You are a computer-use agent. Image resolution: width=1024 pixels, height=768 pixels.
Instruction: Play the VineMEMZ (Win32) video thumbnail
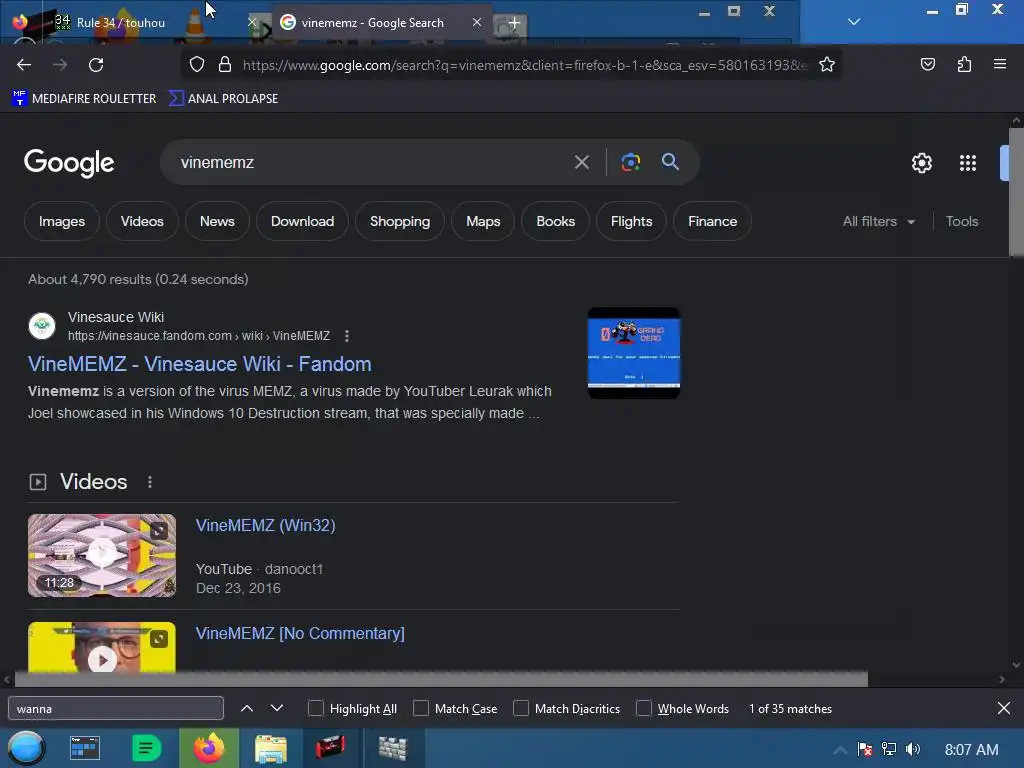(102, 555)
